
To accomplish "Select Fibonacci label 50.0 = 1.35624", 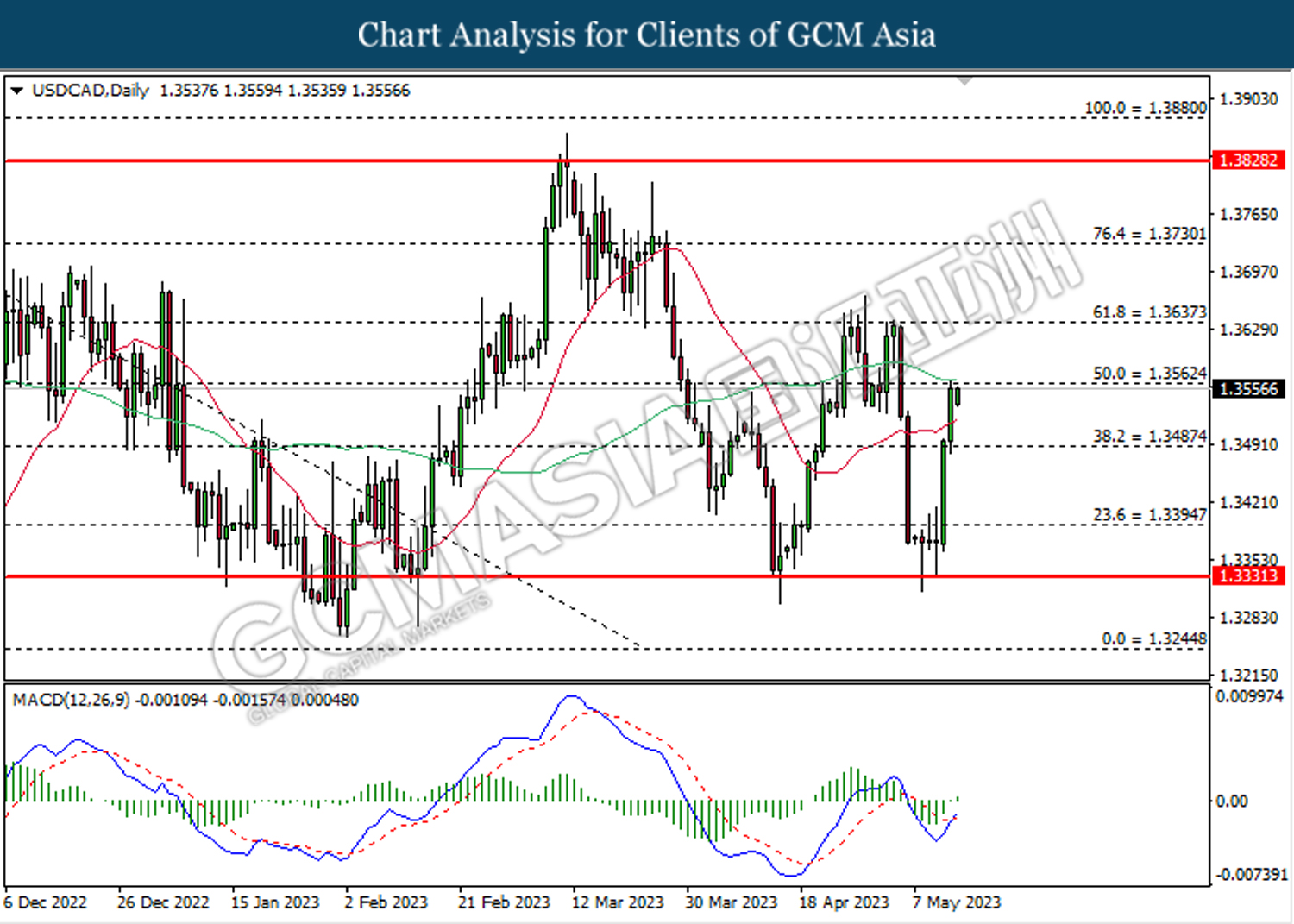I will coord(1150,374).
